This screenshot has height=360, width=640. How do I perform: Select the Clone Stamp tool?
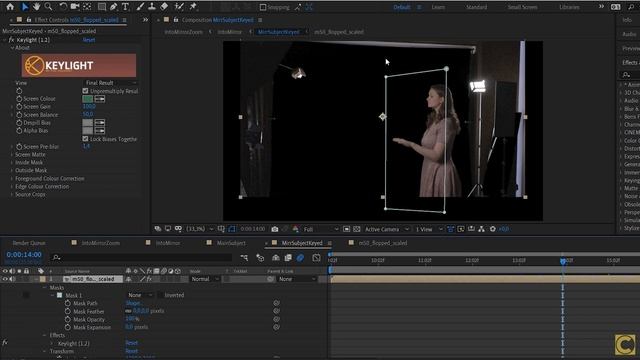[152, 7]
